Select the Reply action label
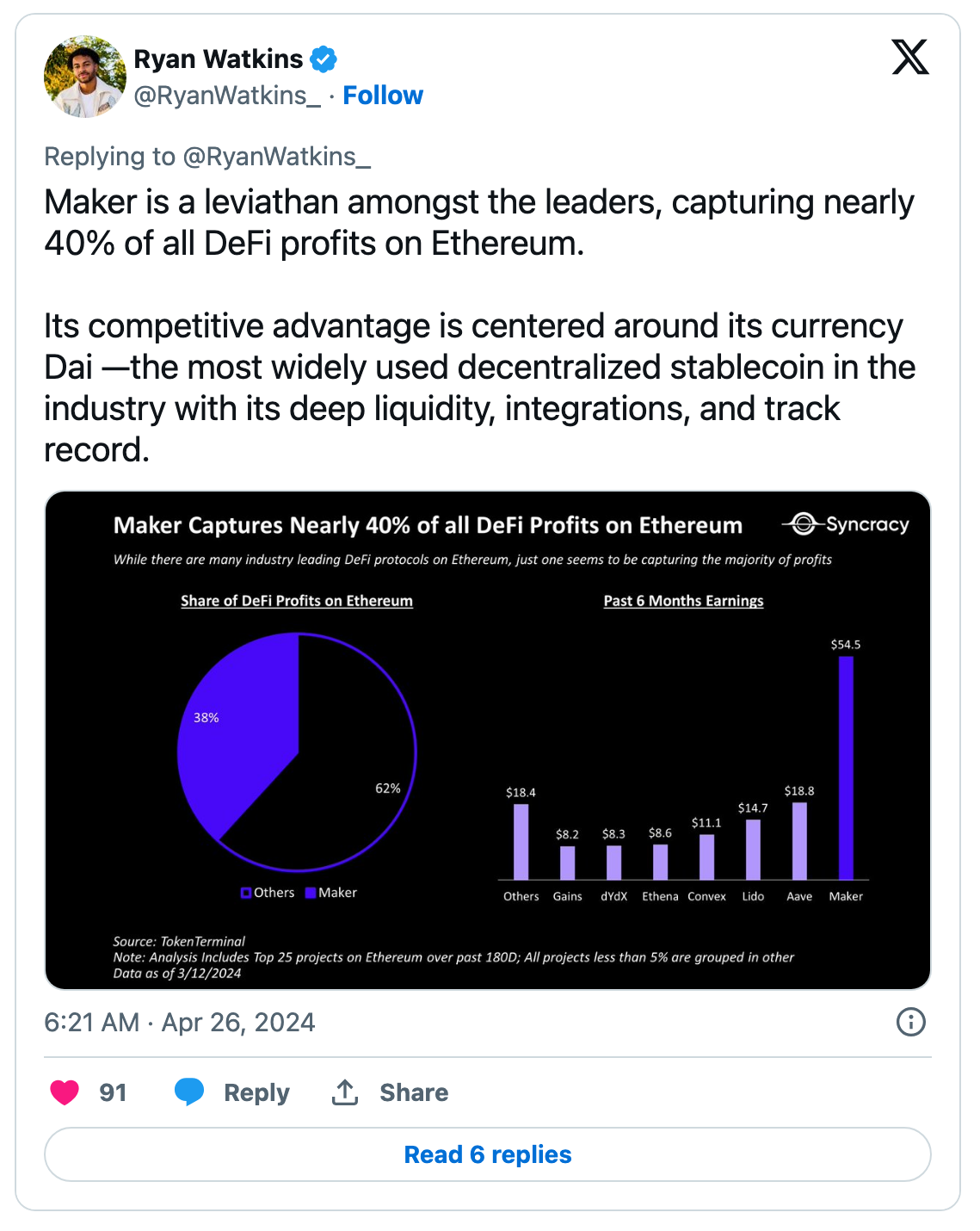This screenshot has width=980, height=1231. [256, 1092]
